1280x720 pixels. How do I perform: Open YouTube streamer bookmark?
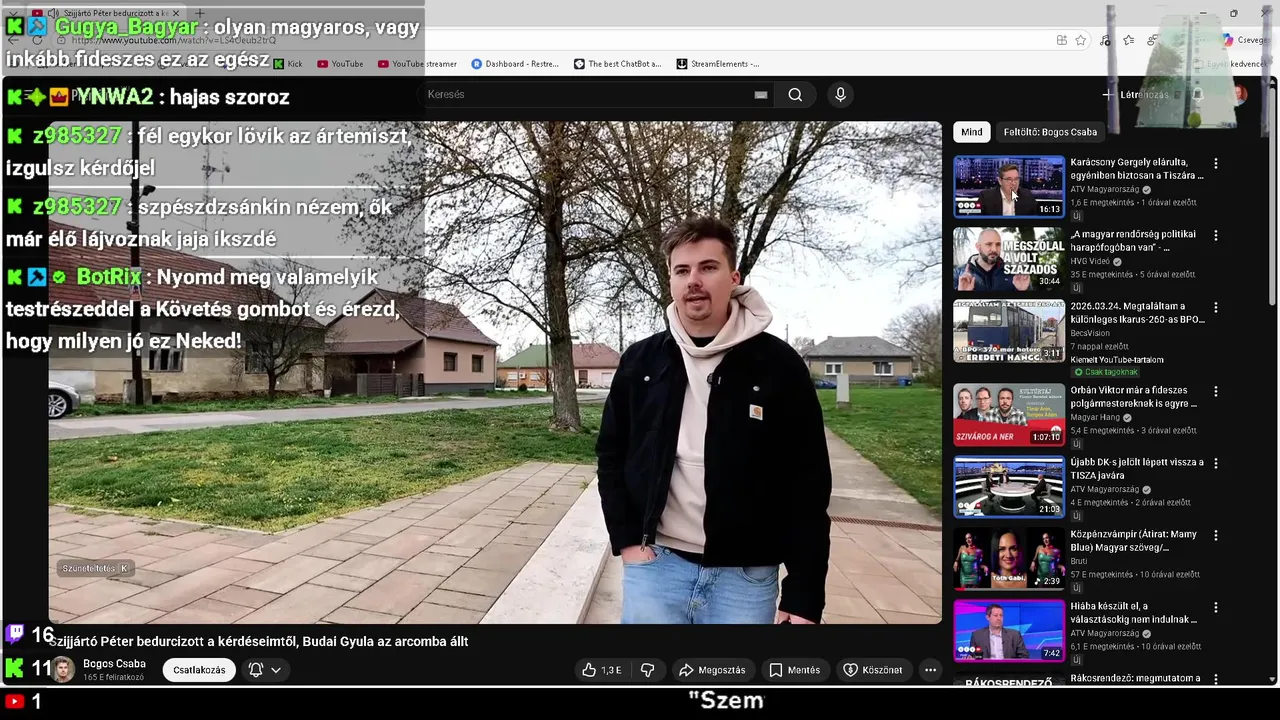417,64
